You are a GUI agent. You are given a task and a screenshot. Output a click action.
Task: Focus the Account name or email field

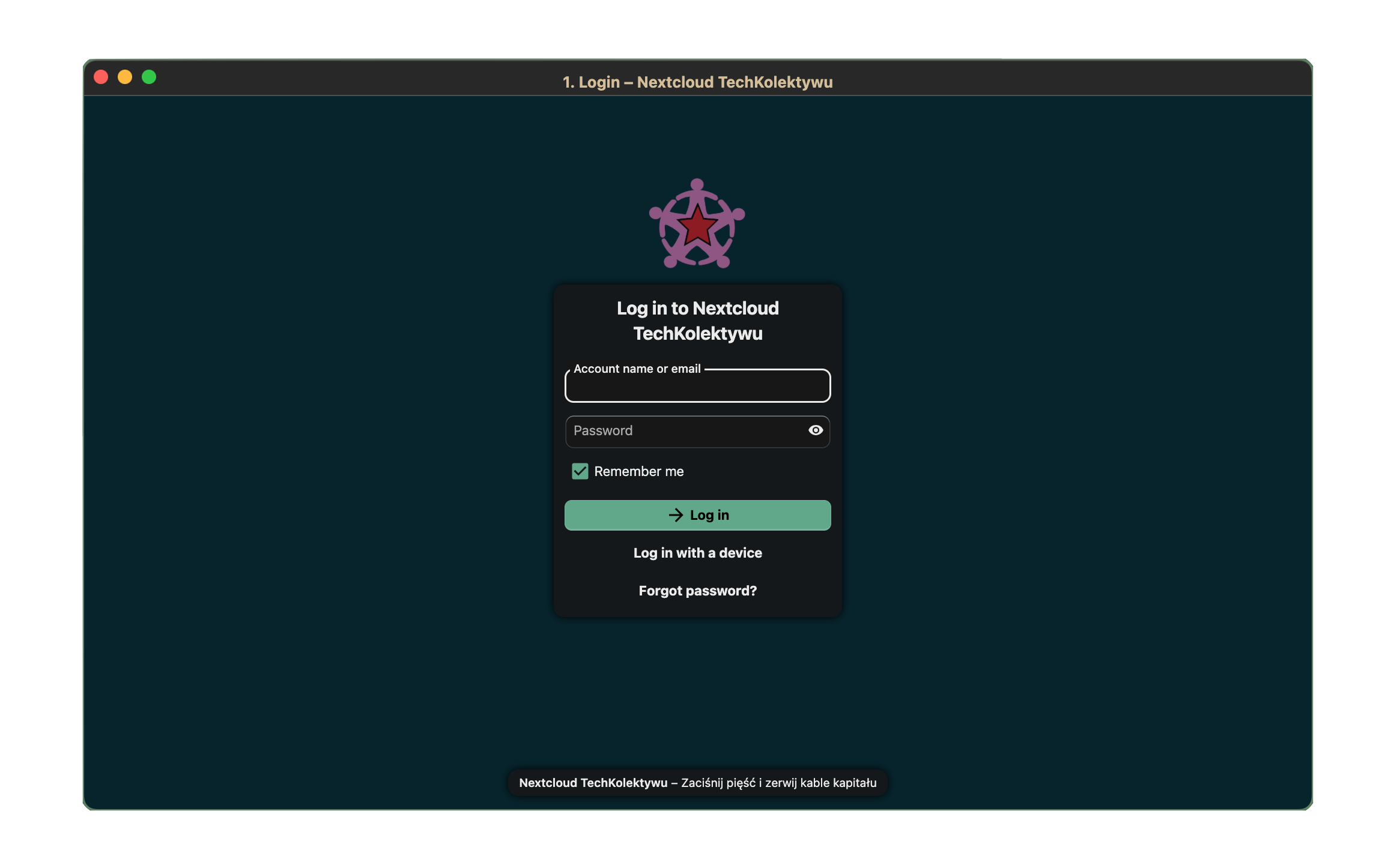(697, 385)
